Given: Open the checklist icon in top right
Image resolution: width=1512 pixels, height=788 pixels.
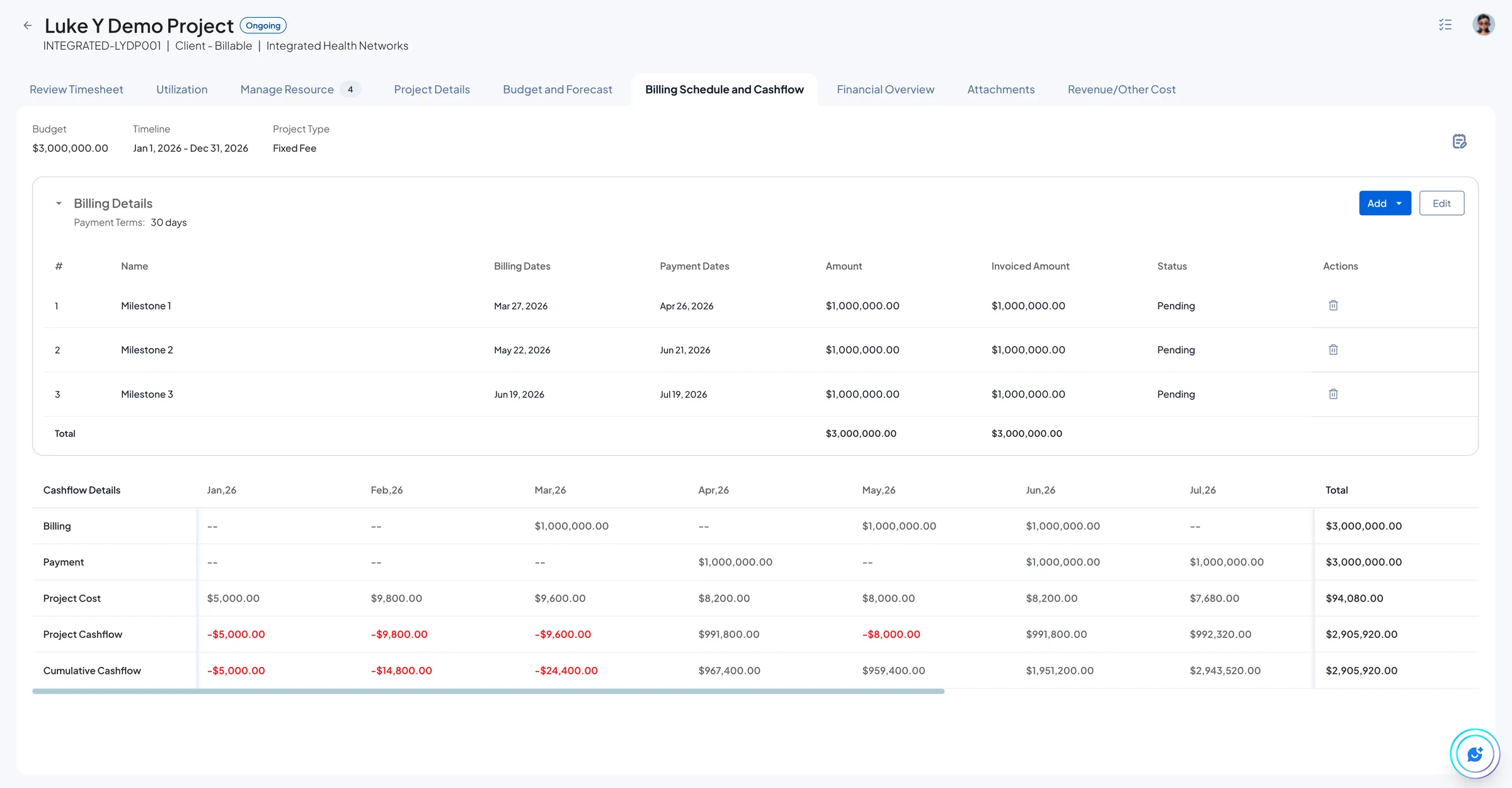Looking at the screenshot, I should [1445, 25].
